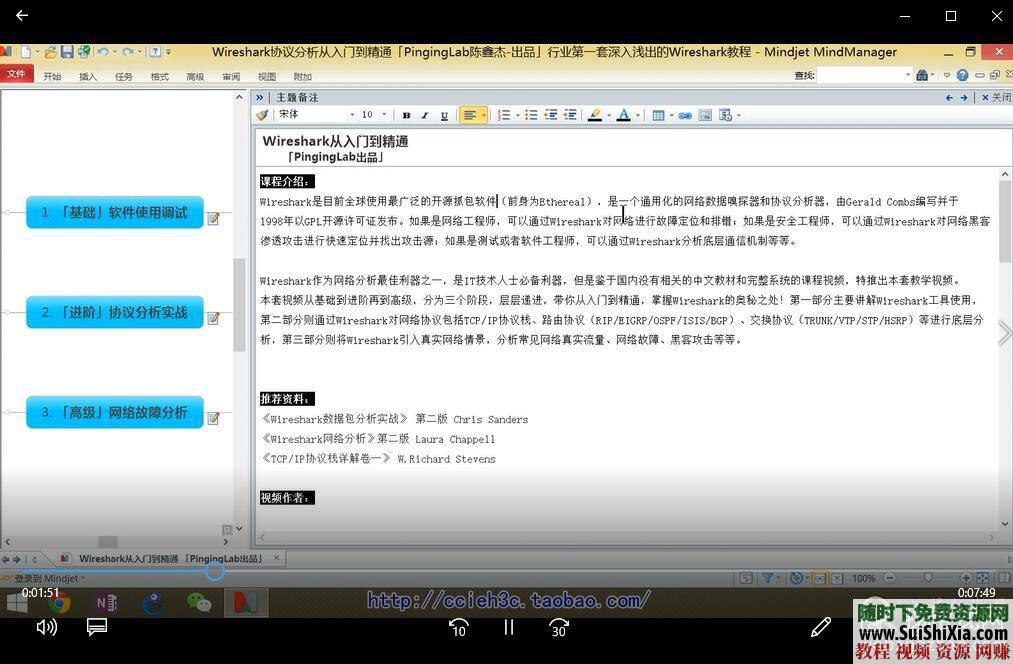The height and width of the screenshot is (664, 1013).
Task: Toggle the bulleted list formatting
Action: click(x=530, y=115)
